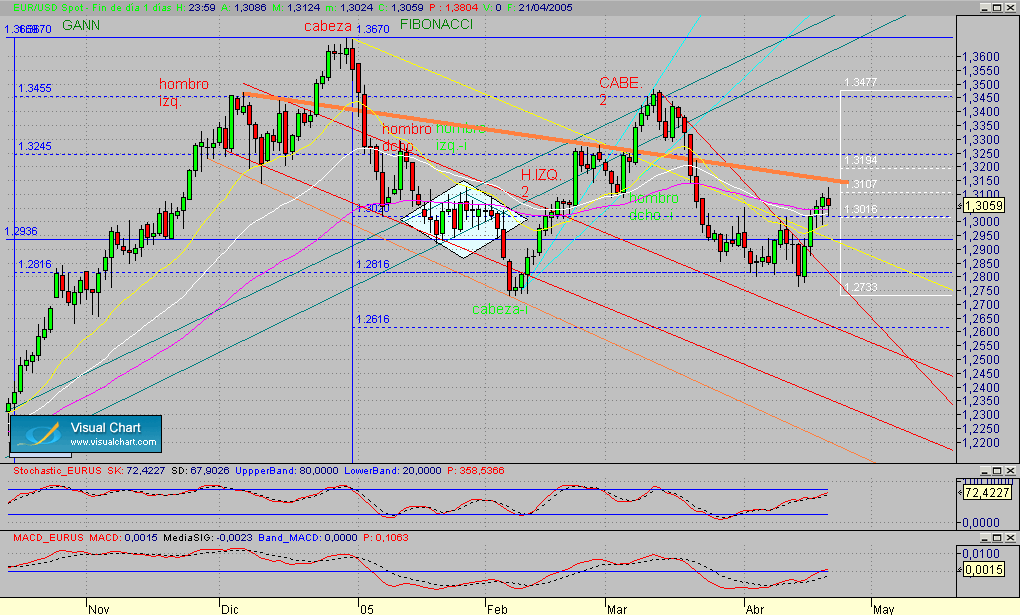Select the green 'hombro dcho.-i' annotation
This screenshot has height=615, width=1020.
(654, 206)
